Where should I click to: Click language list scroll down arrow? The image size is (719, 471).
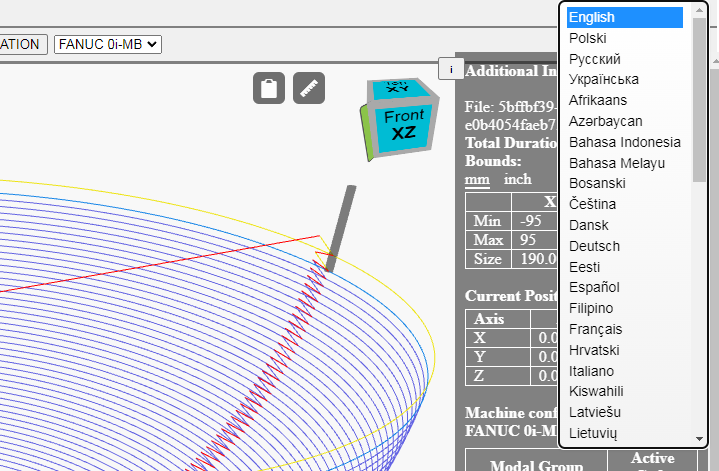coord(699,439)
